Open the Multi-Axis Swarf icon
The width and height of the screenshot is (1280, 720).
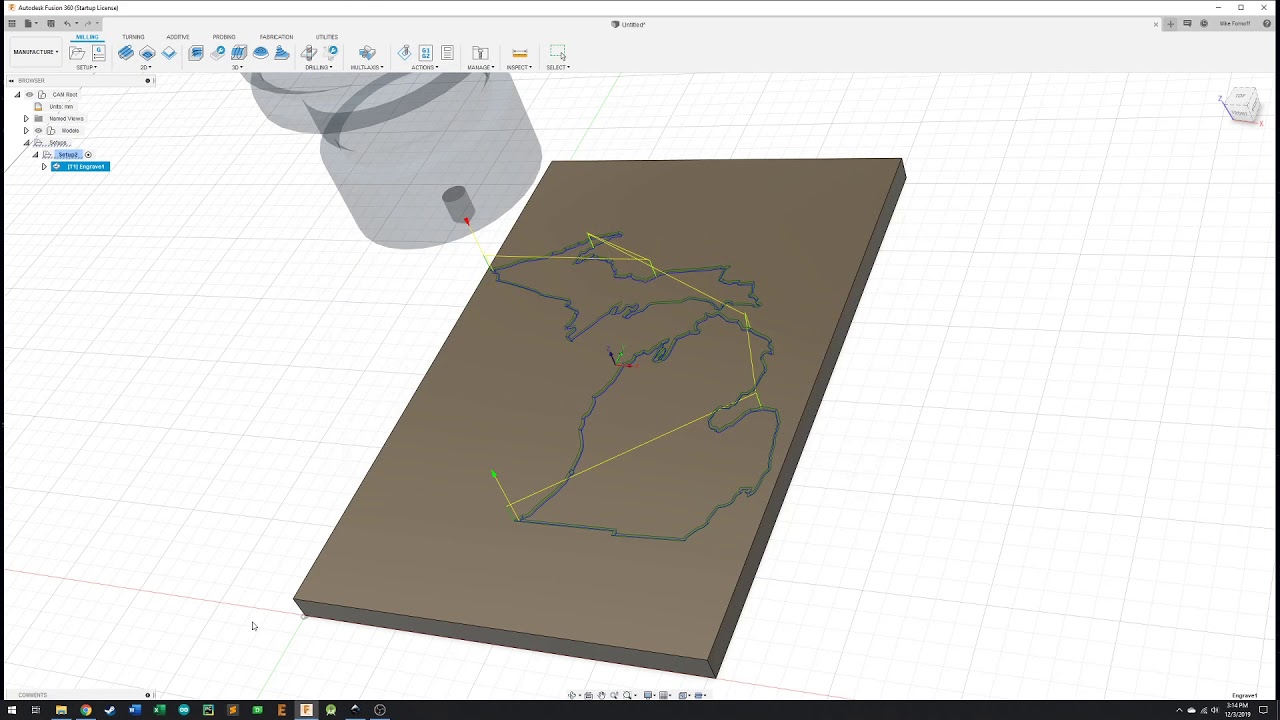[367, 53]
